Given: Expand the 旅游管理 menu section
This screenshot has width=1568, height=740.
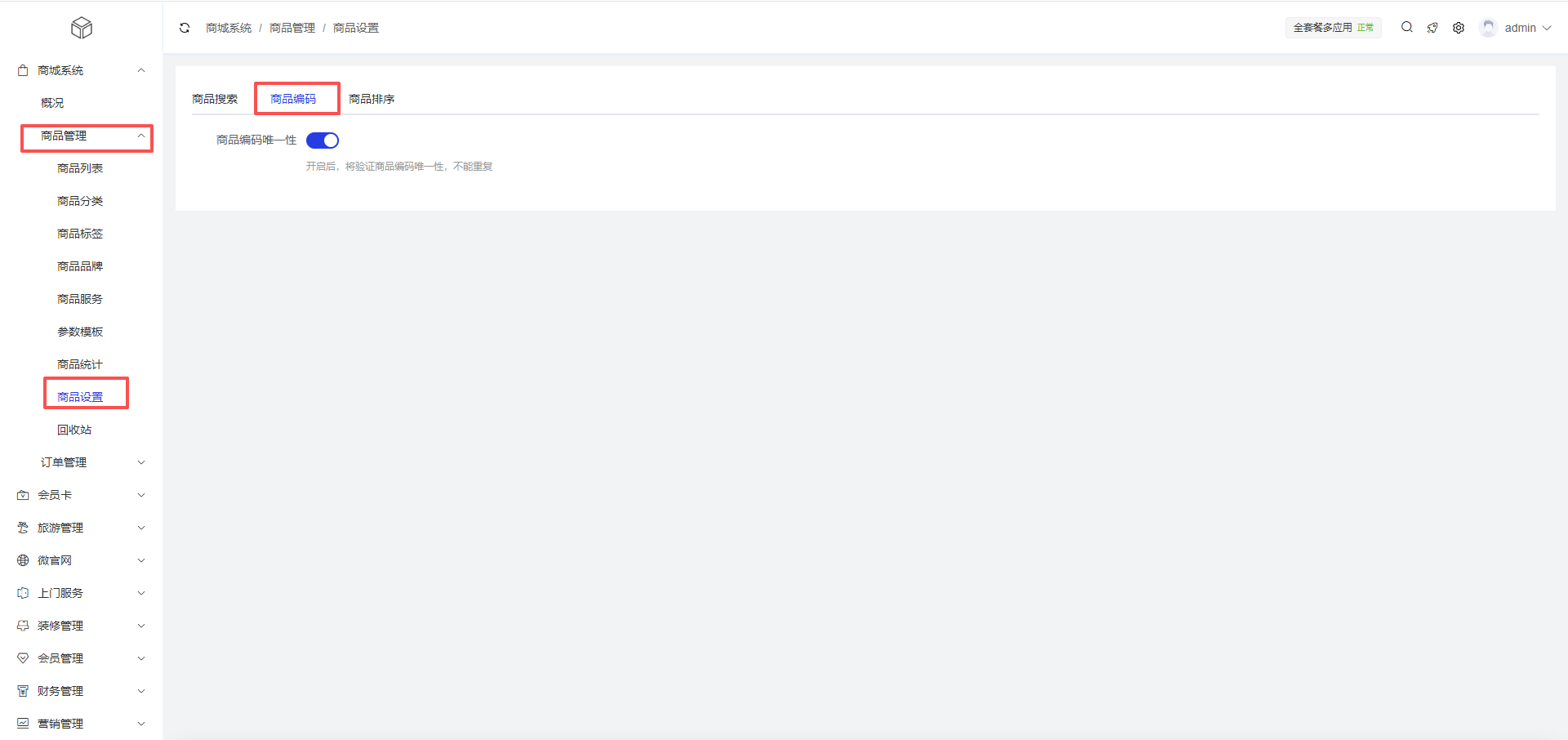Looking at the screenshot, I should (82, 528).
